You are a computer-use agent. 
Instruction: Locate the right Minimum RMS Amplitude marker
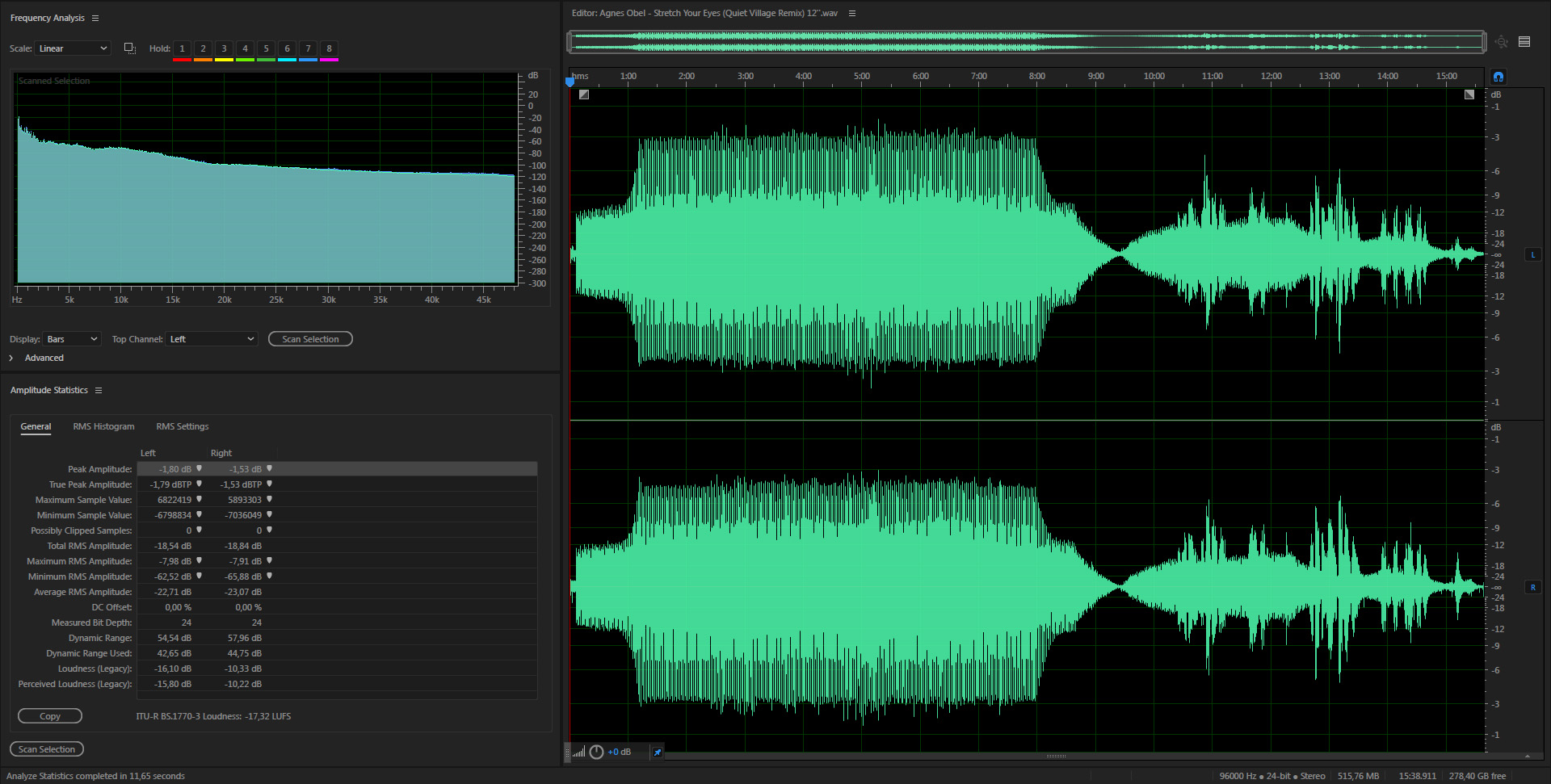tap(269, 576)
